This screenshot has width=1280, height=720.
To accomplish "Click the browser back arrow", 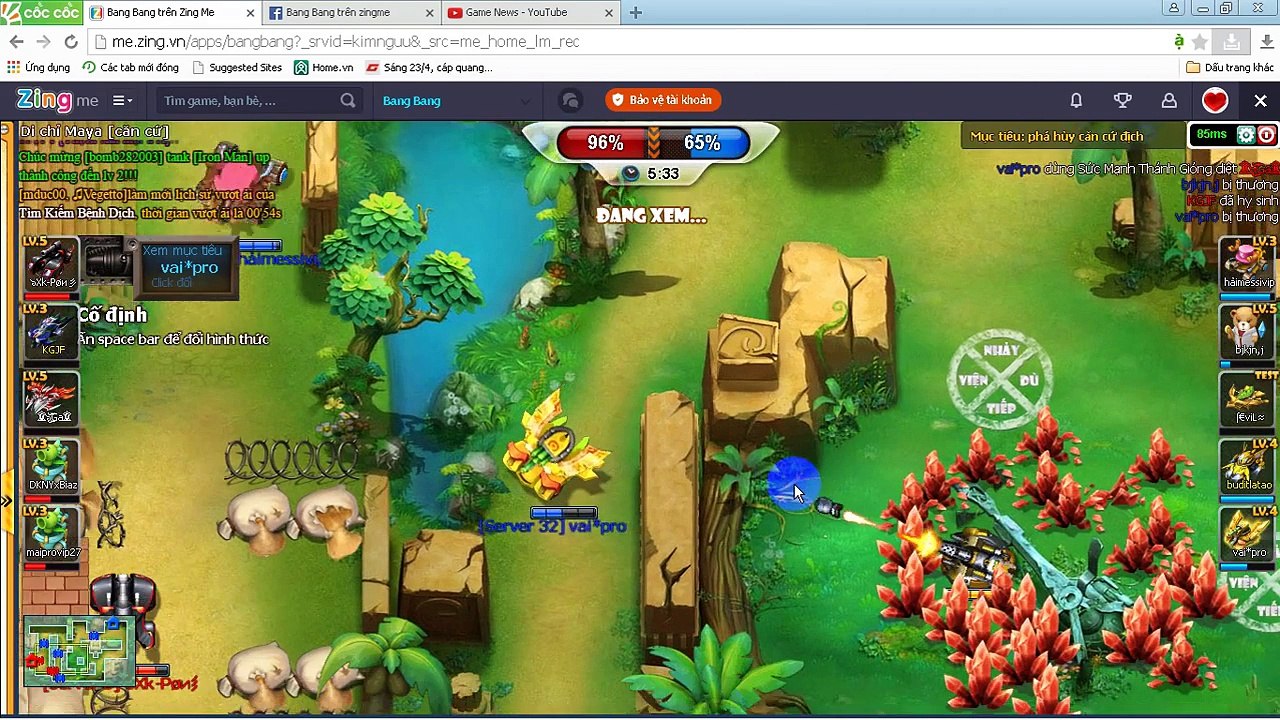I will [16, 42].
